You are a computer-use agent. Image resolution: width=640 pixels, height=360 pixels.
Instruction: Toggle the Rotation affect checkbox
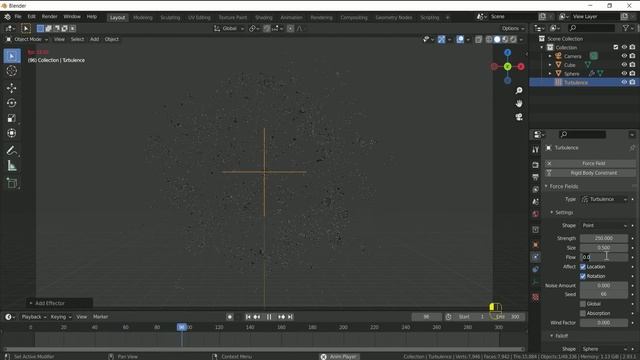[583, 276]
